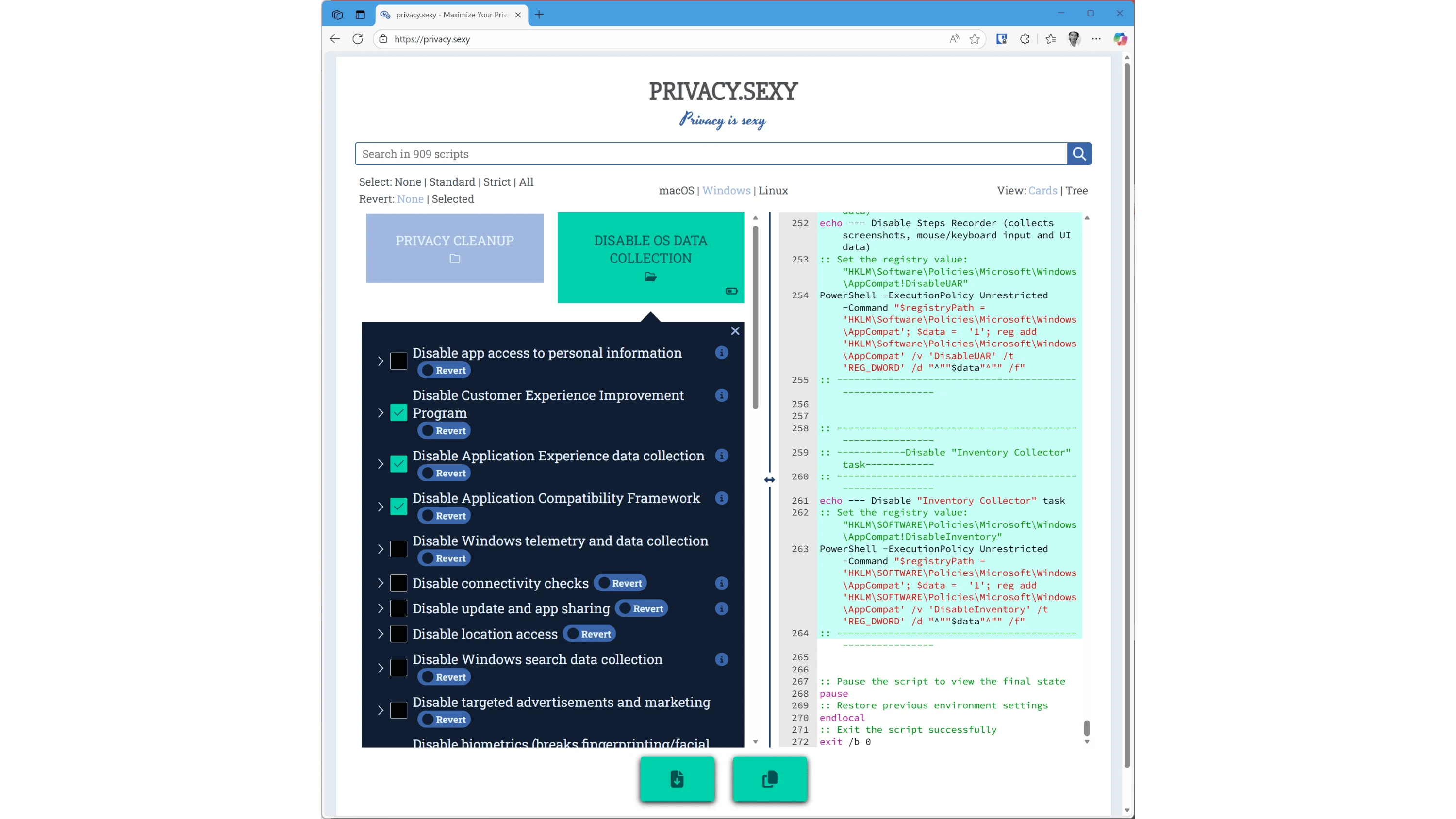Image resolution: width=1456 pixels, height=819 pixels.
Task: Expand Disable update and app sharing
Action: click(x=381, y=609)
